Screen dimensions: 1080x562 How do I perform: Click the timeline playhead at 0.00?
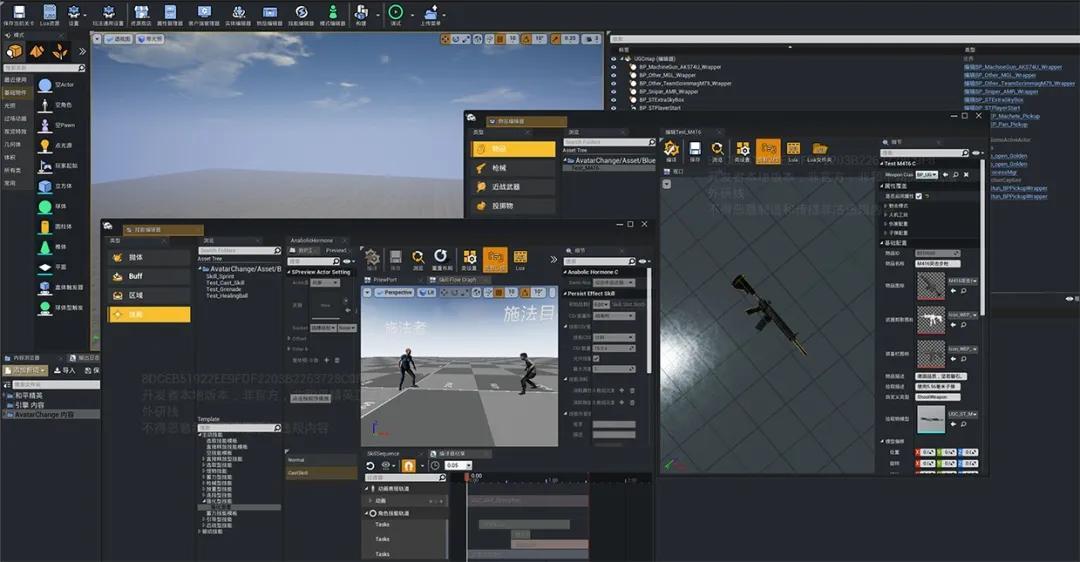pyautogui.click(x=466, y=477)
